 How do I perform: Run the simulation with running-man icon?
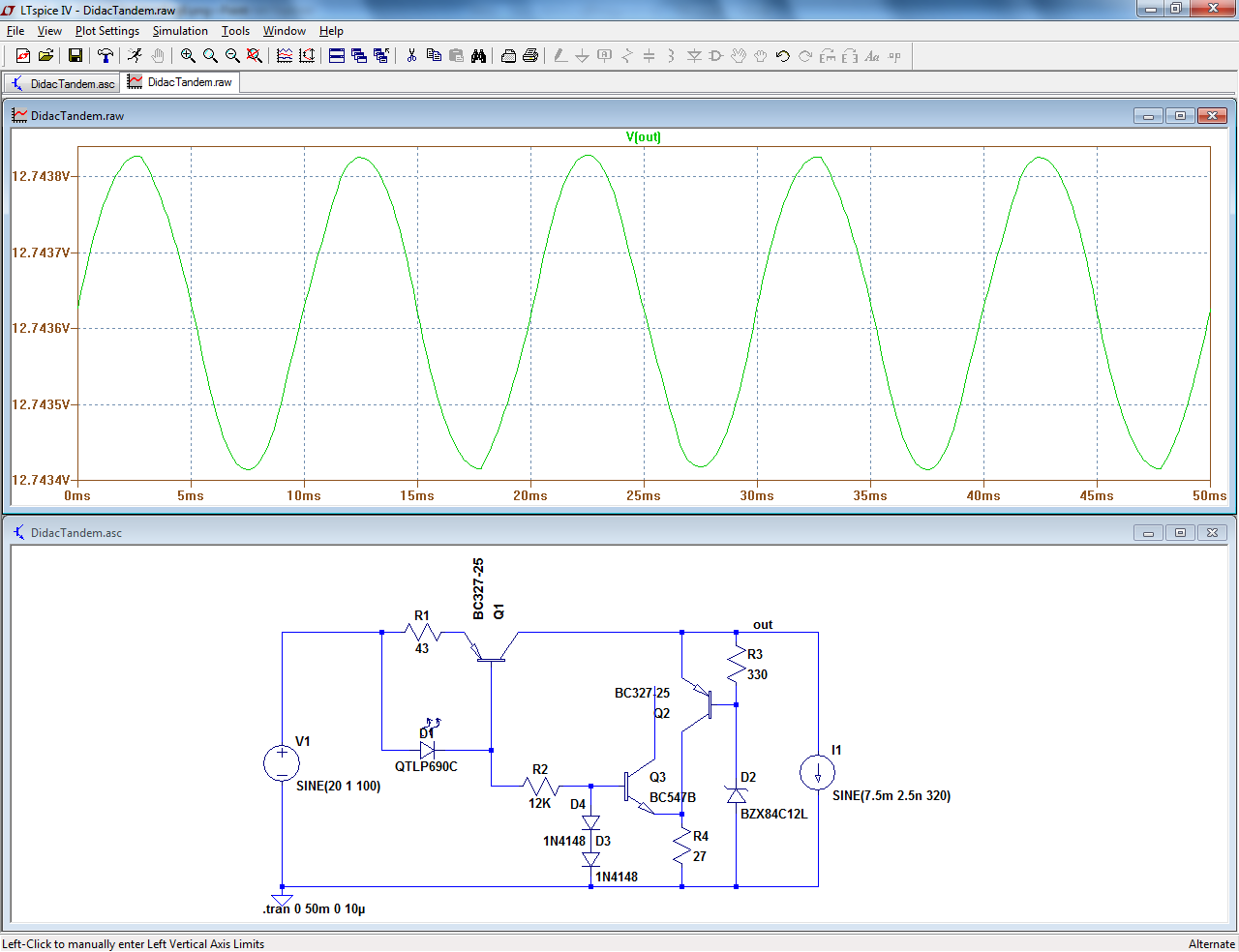pos(135,56)
